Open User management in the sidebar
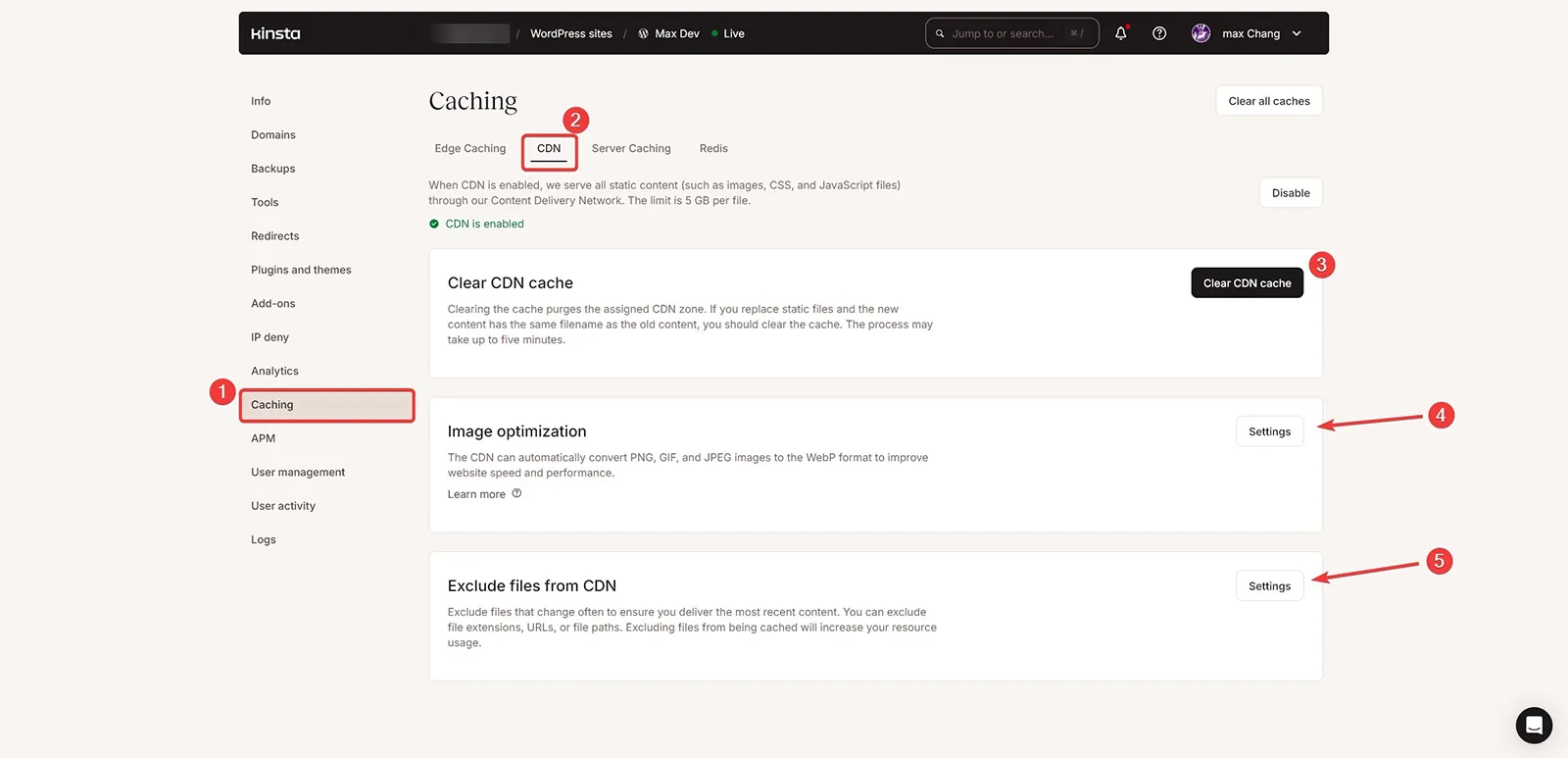 (298, 473)
